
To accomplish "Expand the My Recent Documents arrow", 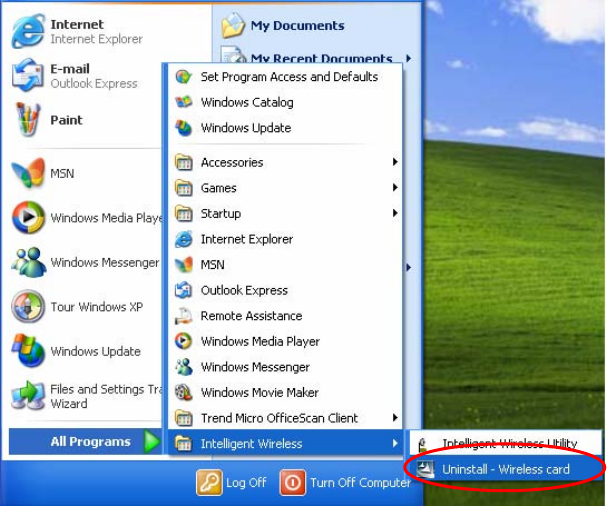I will tap(409, 58).
